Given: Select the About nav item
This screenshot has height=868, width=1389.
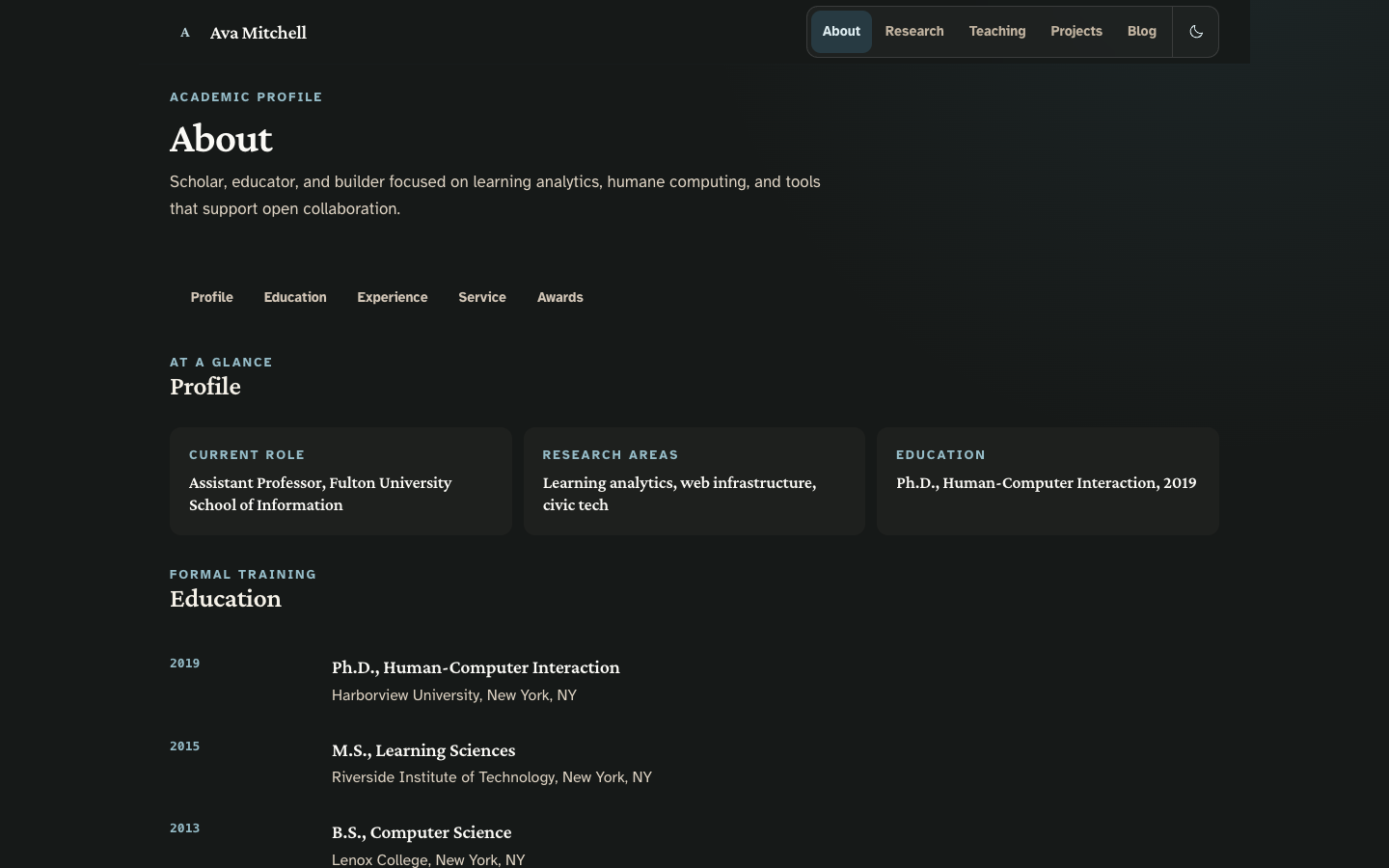Looking at the screenshot, I should tap(841, 32).
